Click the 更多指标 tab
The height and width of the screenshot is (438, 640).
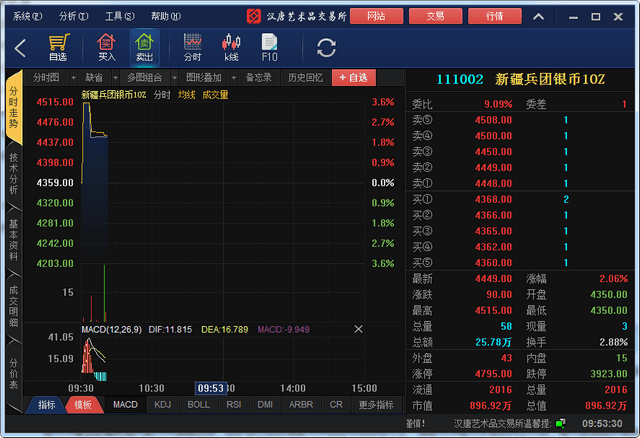click(381, 405)
